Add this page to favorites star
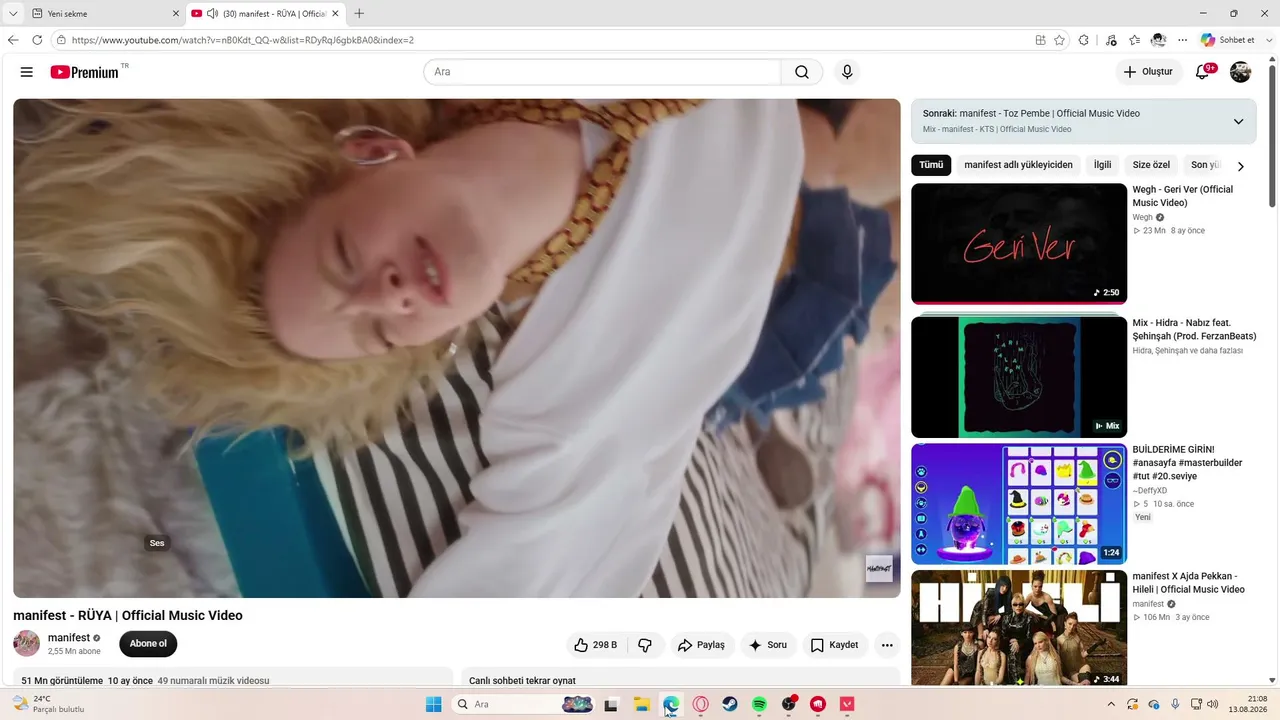 (x=1059, y=40)
